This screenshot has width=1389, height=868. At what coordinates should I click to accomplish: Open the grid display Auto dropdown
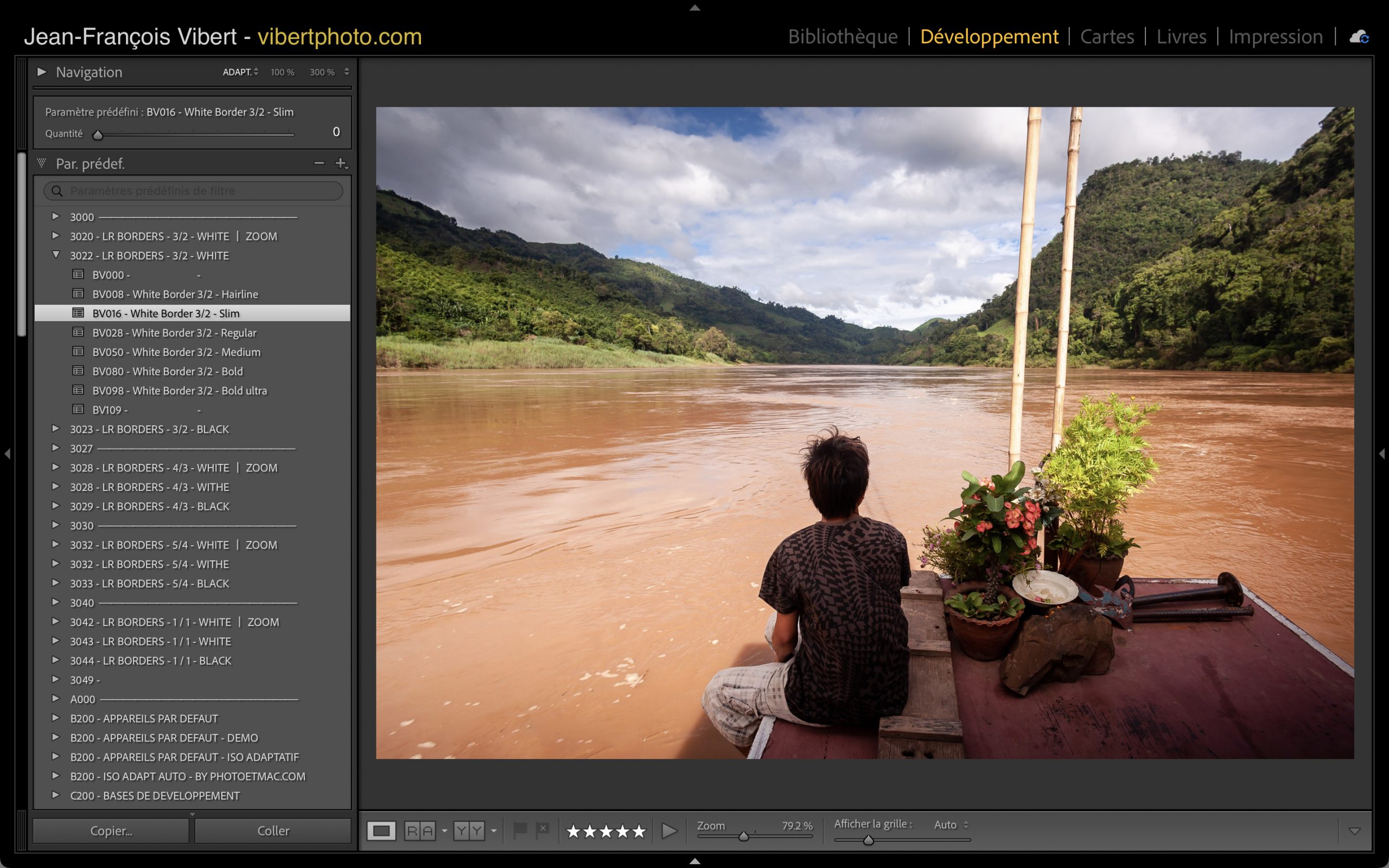(x=951, y=825)
